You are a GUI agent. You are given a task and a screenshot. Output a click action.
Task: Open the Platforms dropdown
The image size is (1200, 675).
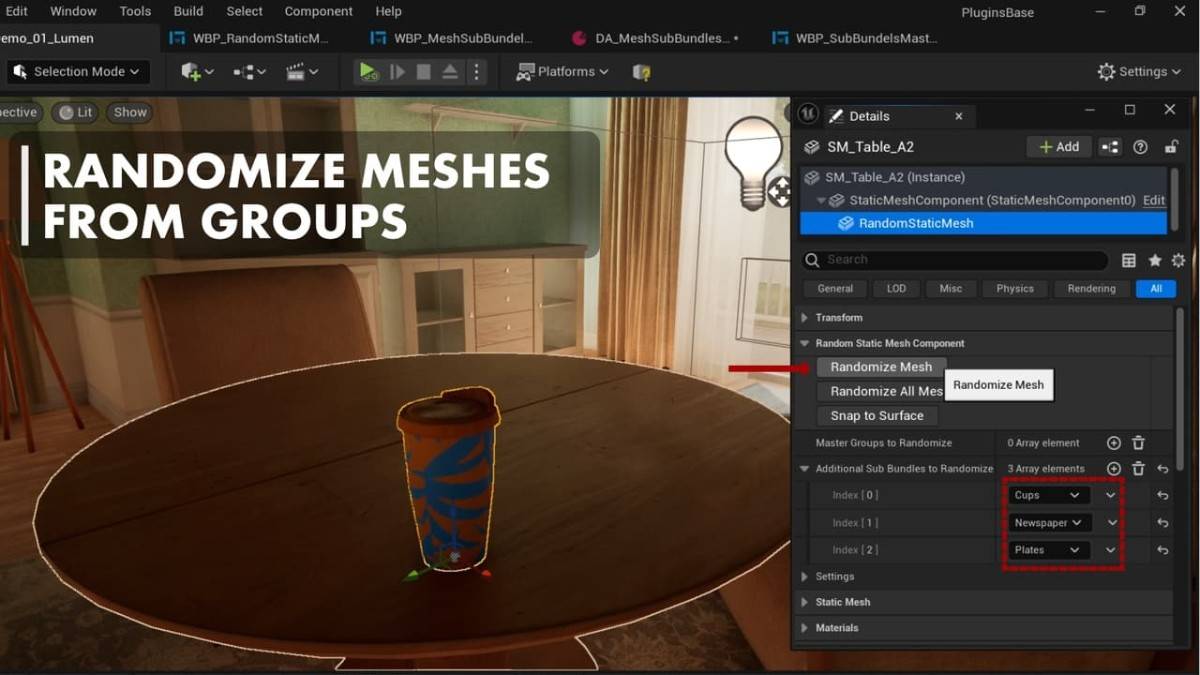point(561,72)
